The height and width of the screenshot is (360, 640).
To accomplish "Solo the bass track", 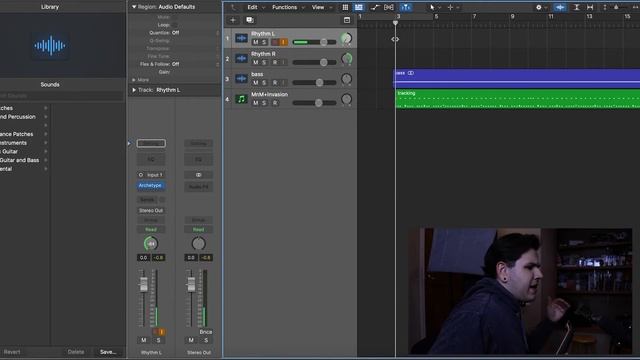I will [264, 83].
